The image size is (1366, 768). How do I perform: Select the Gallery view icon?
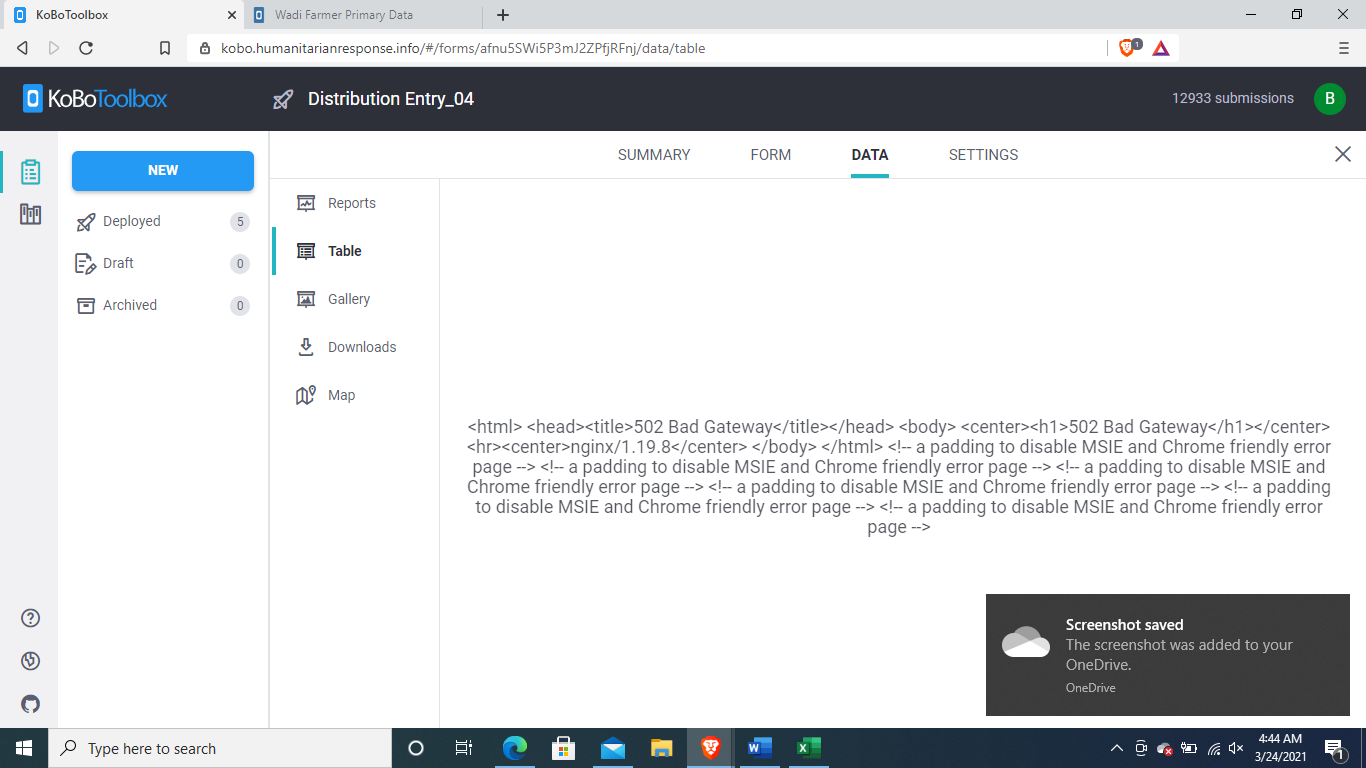pyautogui.click(x=307, y=298)
